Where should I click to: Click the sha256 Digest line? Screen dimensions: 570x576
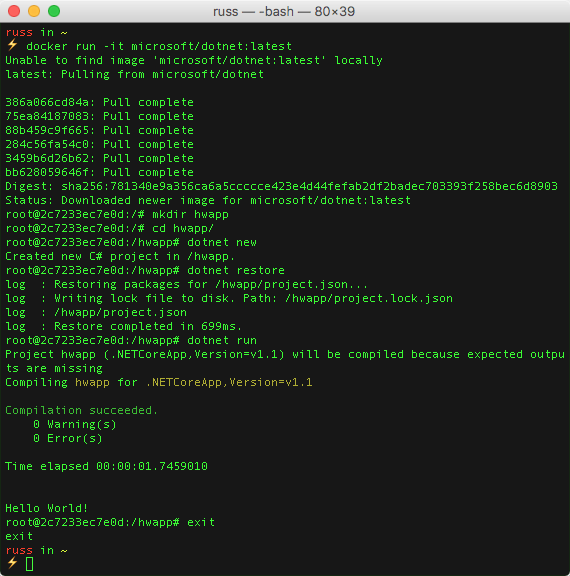tap(281, 186)
